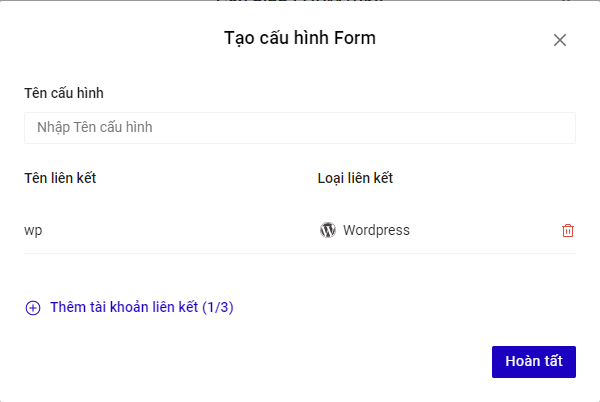The height and width of the screenshot is (402, 600).
Task: Click the word Form in the title
Action: 355,39
